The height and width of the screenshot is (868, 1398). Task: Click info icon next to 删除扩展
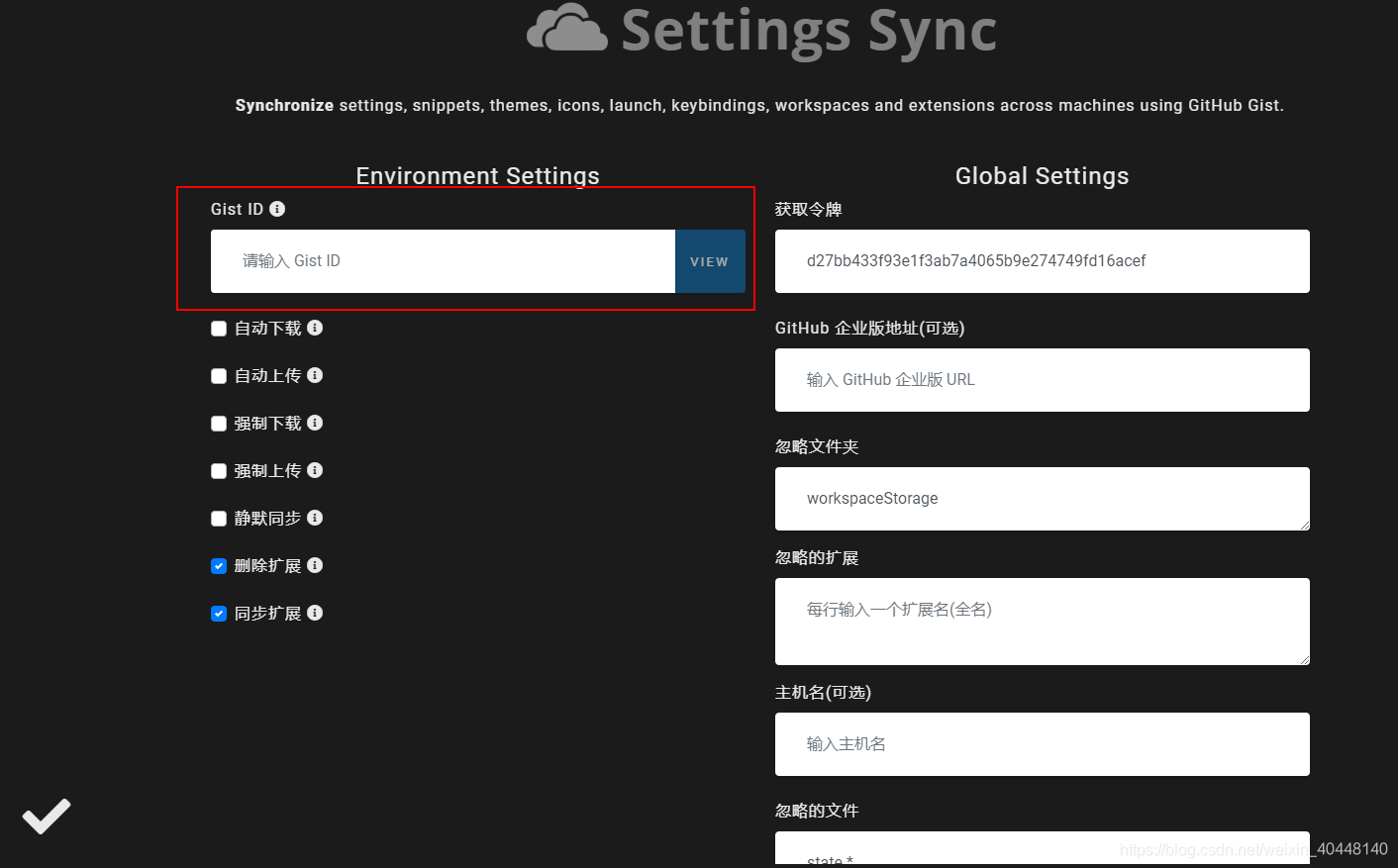315,565
